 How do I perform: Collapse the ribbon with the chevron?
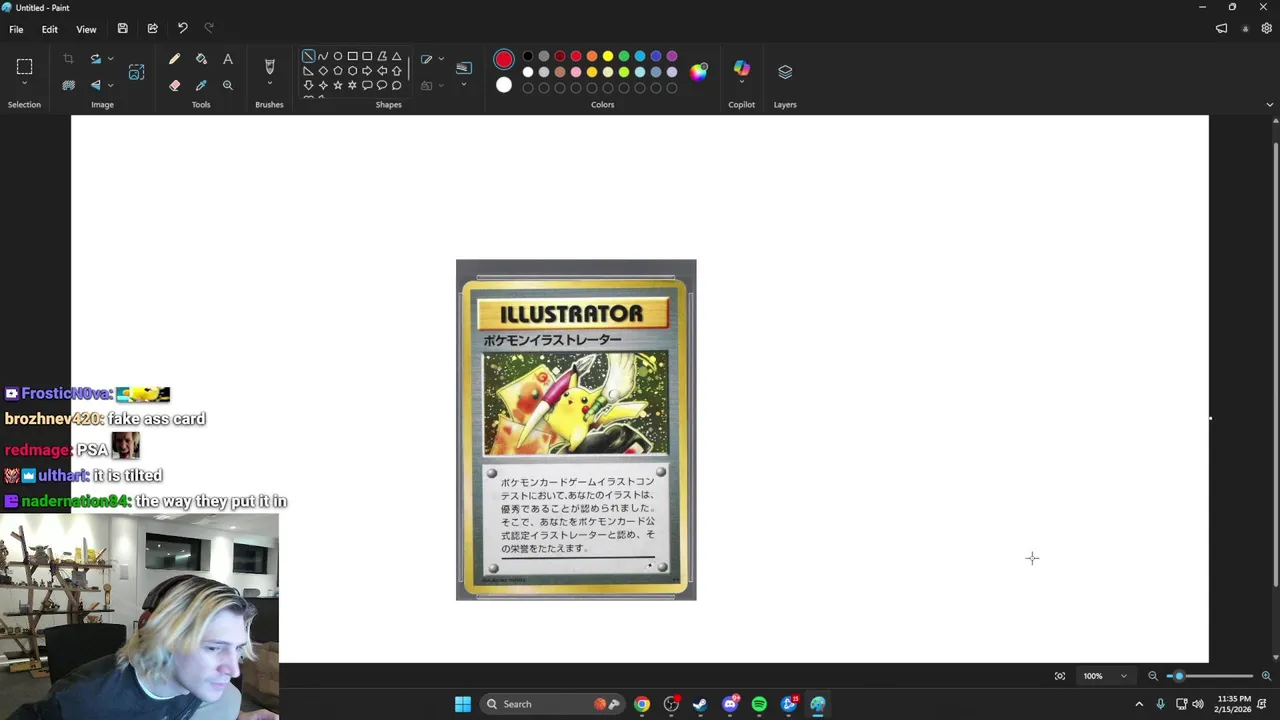[x=1270, y=104]
